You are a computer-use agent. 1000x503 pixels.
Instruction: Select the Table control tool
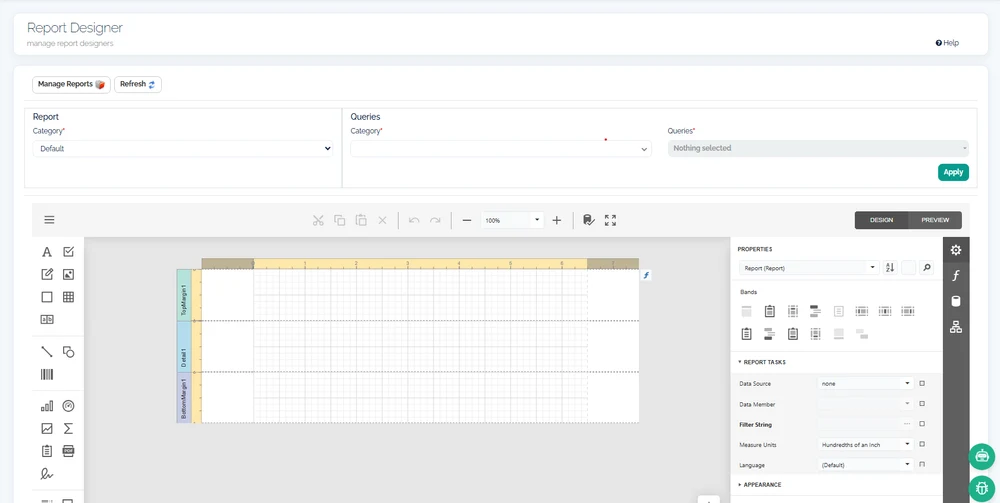[68, 296]
